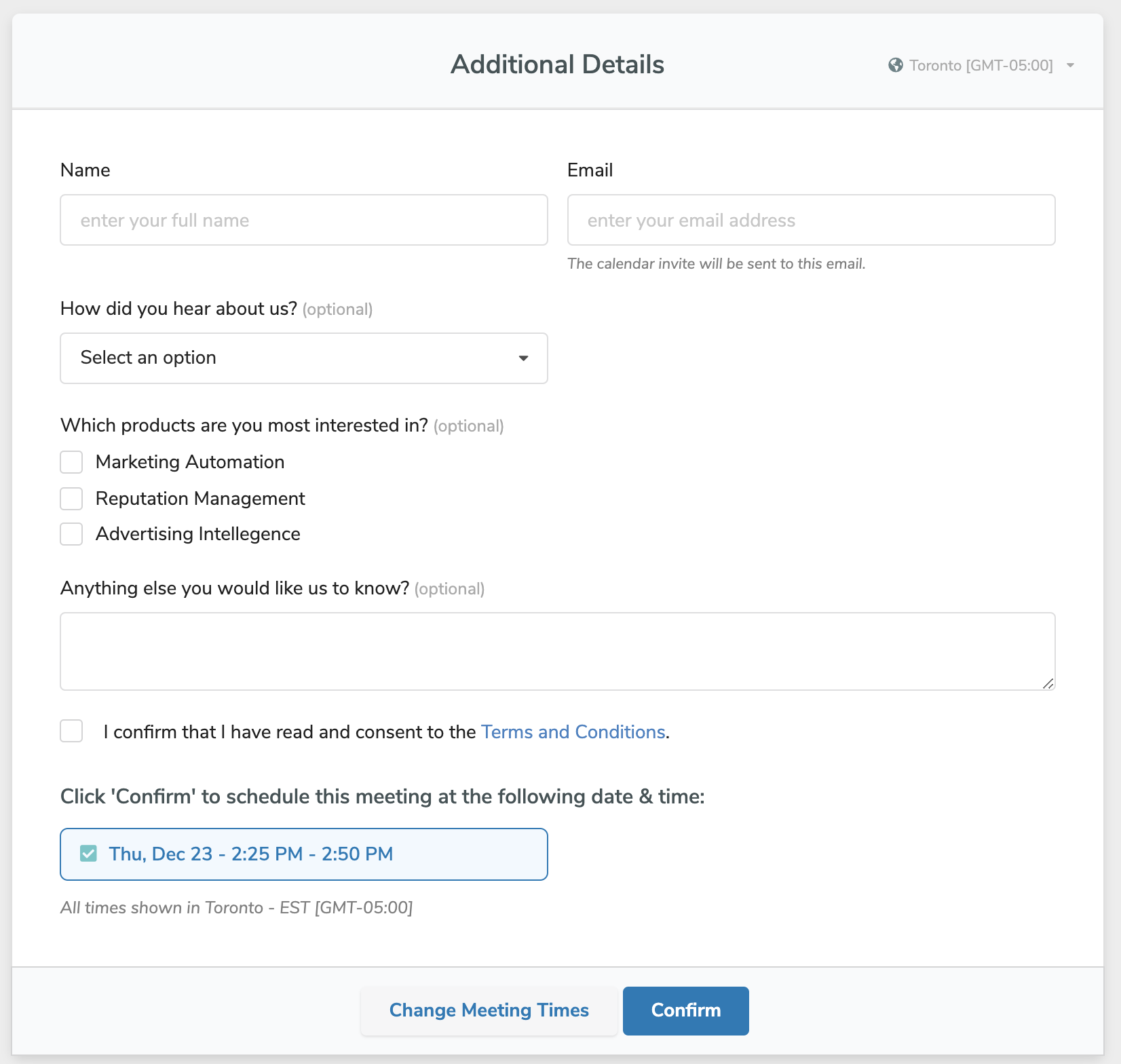Open the Toronto [GMT-05:00] timezone selector
Screen dimensions: 1121x1064
click(x=981, y=65)
